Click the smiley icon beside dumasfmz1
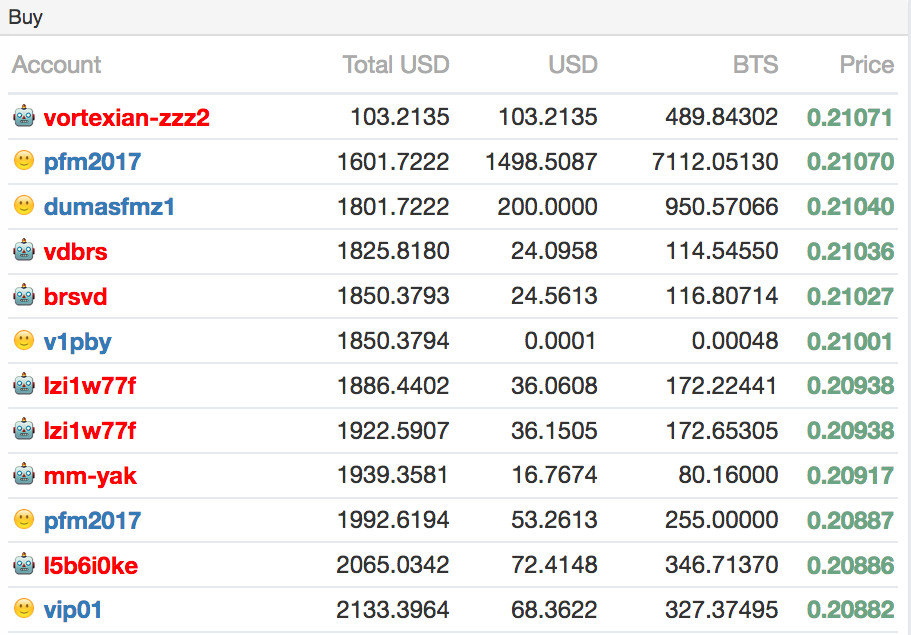This screenshot has width=911, height=635. point(24,205)
